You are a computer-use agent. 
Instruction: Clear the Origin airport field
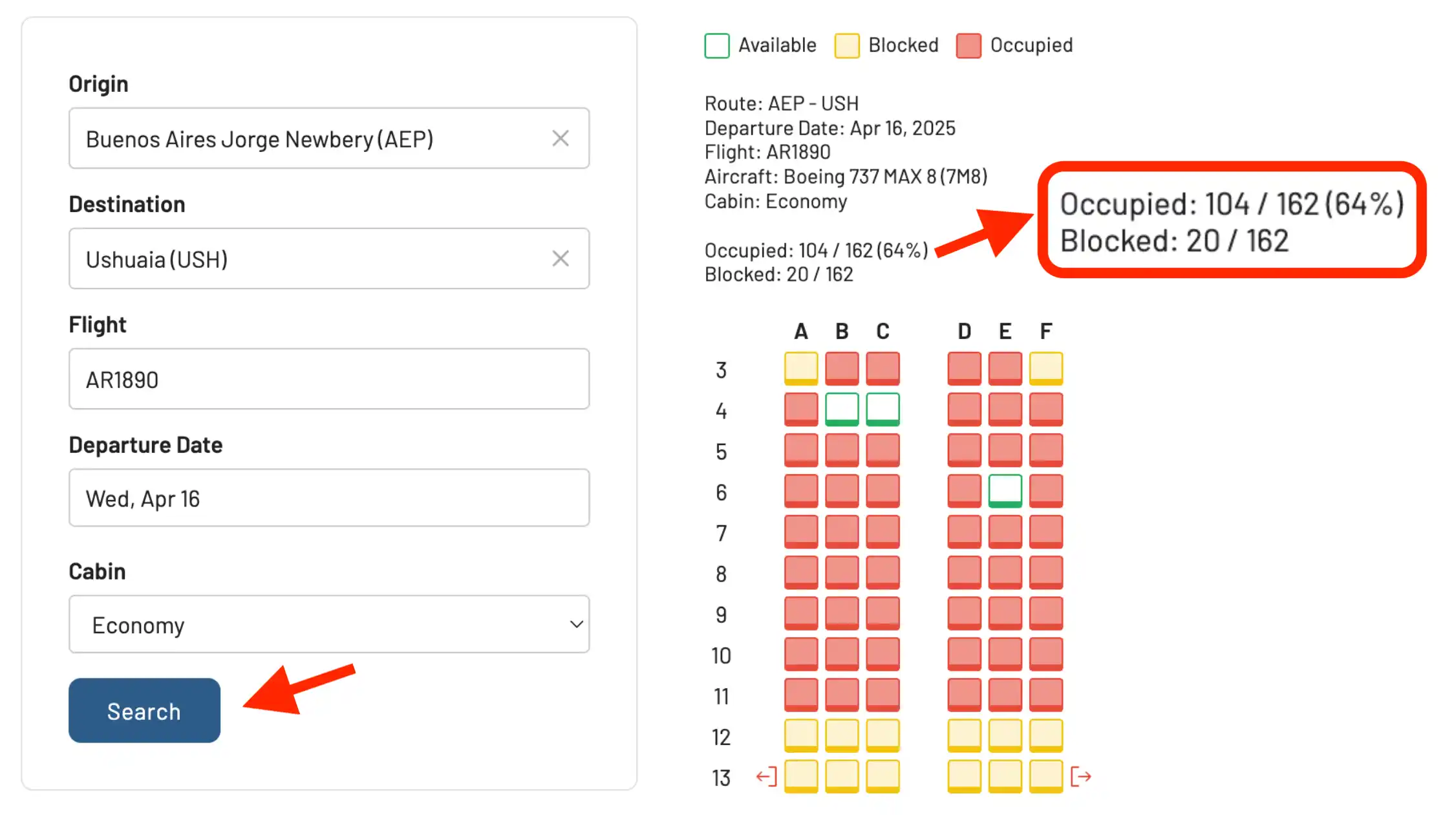[x=560, y=138]
